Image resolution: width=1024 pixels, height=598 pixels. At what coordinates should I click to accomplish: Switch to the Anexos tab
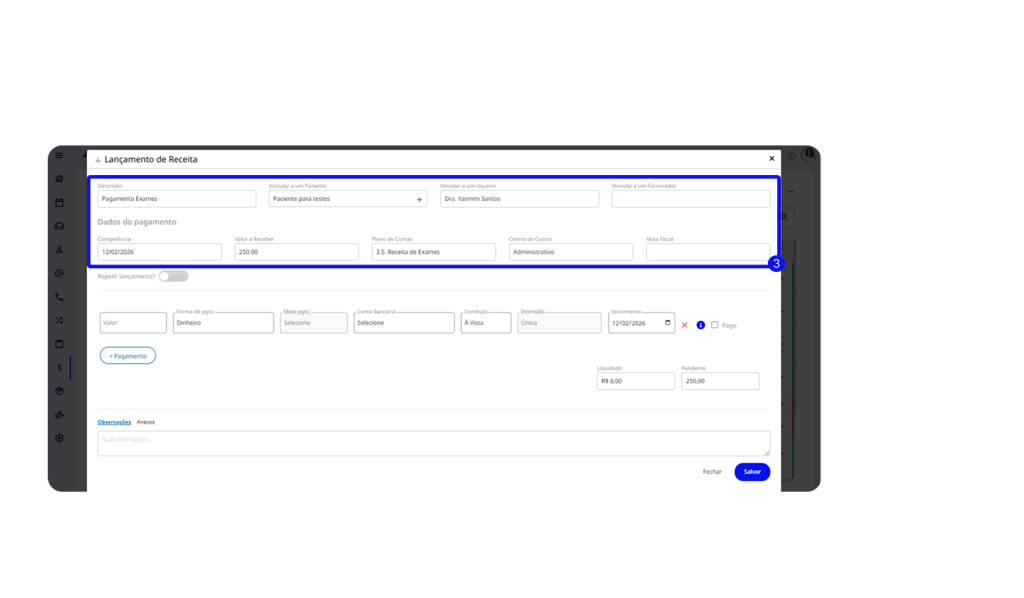[x=146, y=422]
